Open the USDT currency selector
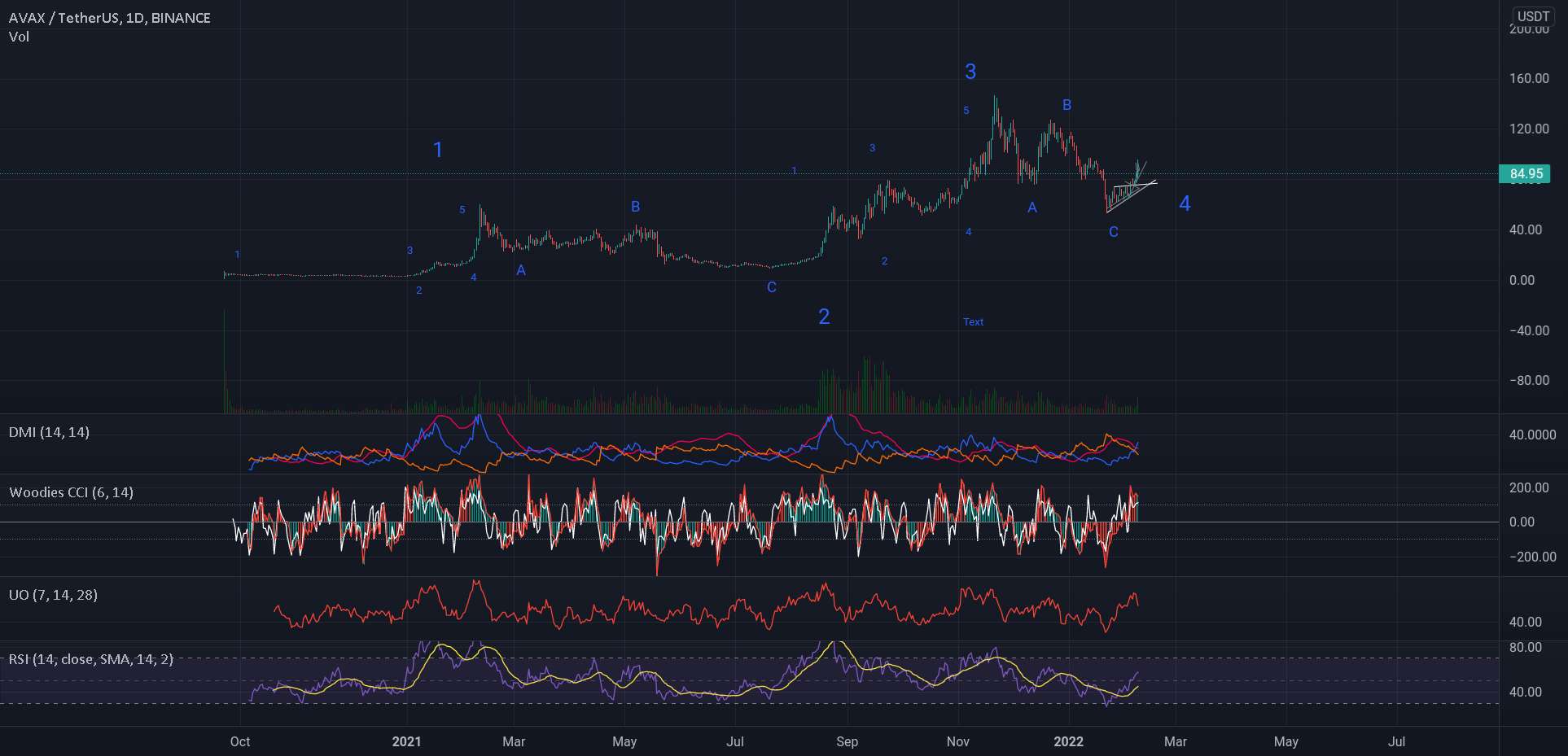This screenshot has width=1568, height=756. click(1533, 16)
